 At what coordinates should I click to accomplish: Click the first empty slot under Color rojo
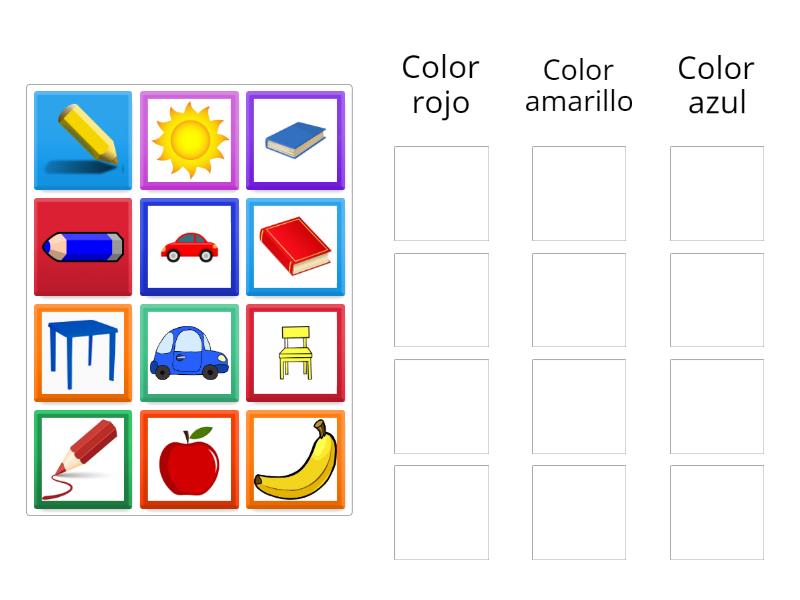click(440, 191)
